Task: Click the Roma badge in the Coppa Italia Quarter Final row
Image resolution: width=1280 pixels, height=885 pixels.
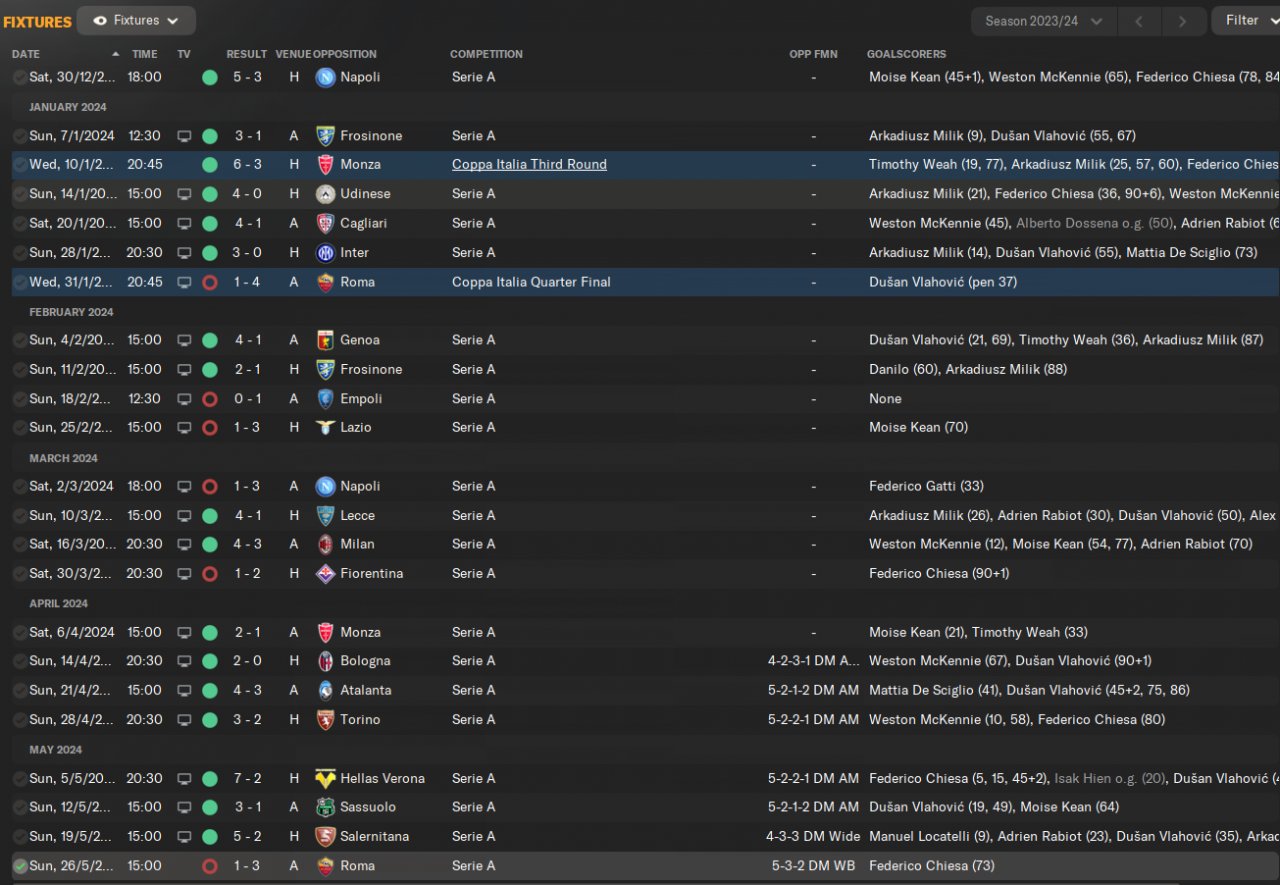Action: tap(325, 282)
